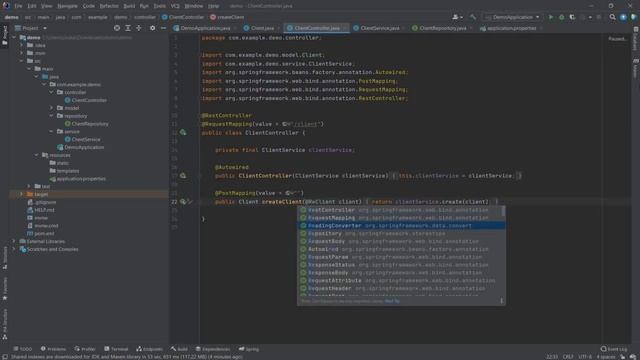Open Terminal tool window

tap(116, 349)
